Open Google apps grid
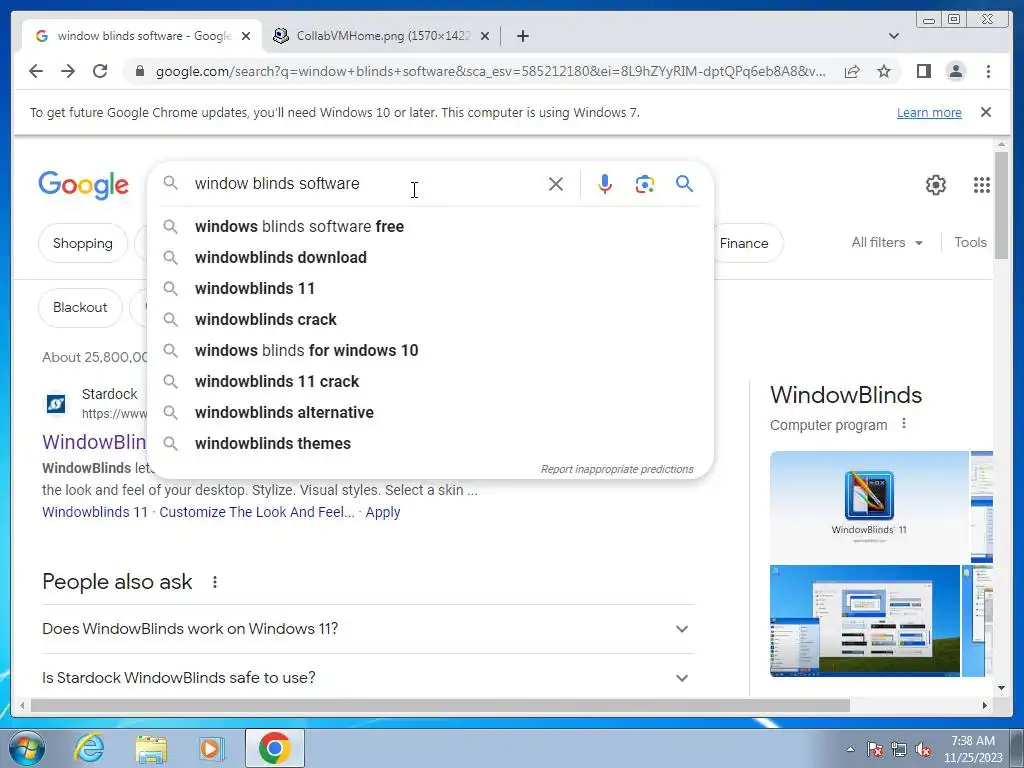This screenshot has height=768, width=1024. [x=982, y=185]
